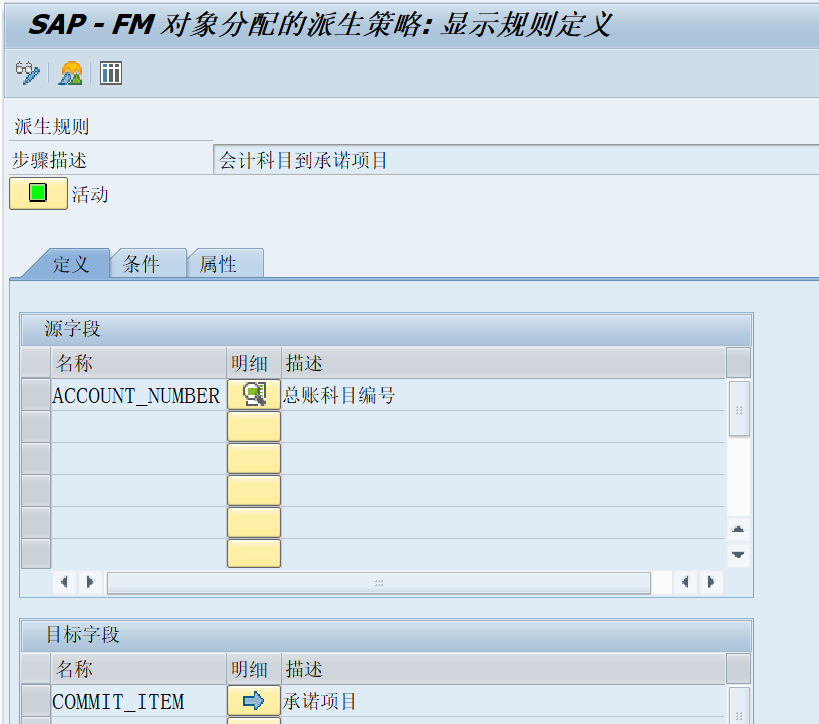The width and height of the screenshot is (819, 724).
Task: Click 明细 column header in 源字段 table
Action: (254, 363)
